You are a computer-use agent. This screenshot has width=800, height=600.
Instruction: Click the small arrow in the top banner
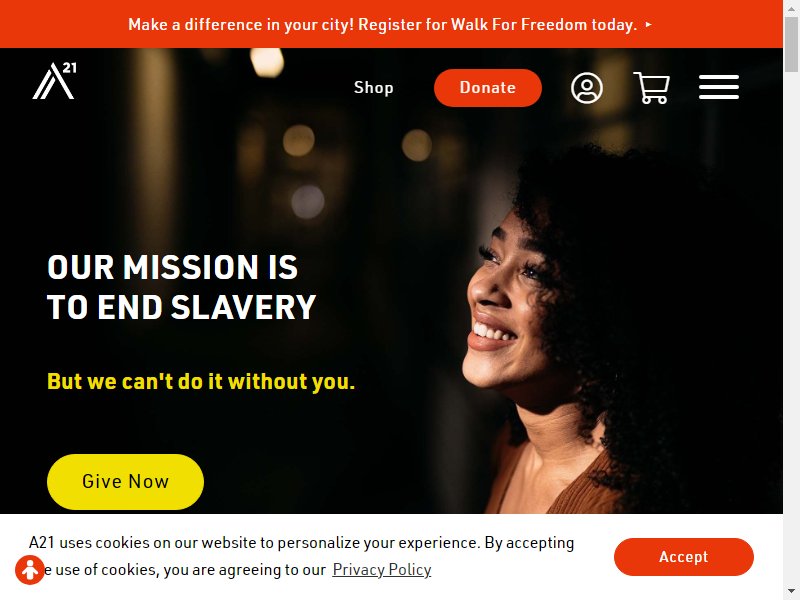coord(648,24)
